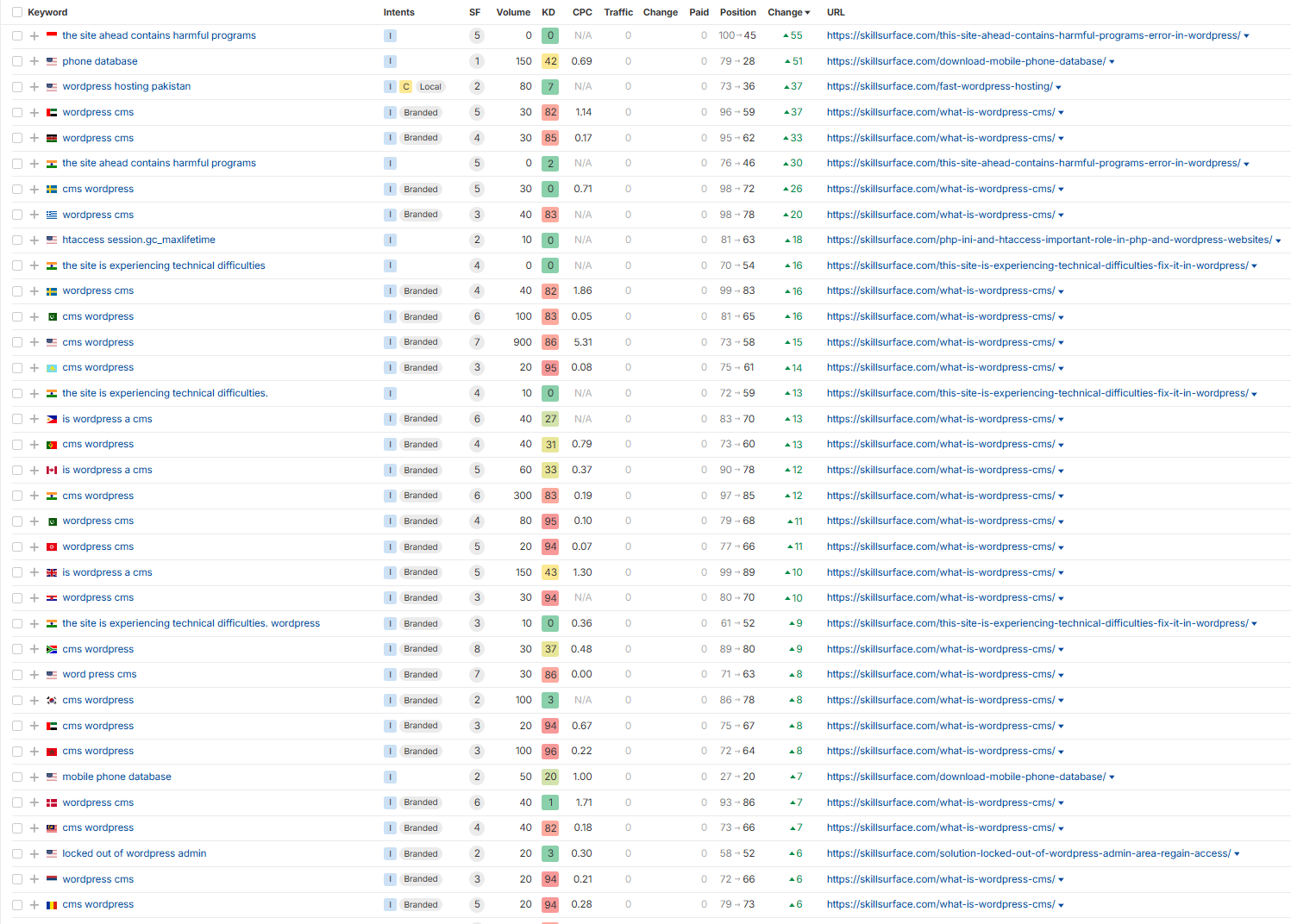1291x924 pixels.
Task: Open URL dropdown arrow for fast-wordpress-hosting
Action: 1058,87
